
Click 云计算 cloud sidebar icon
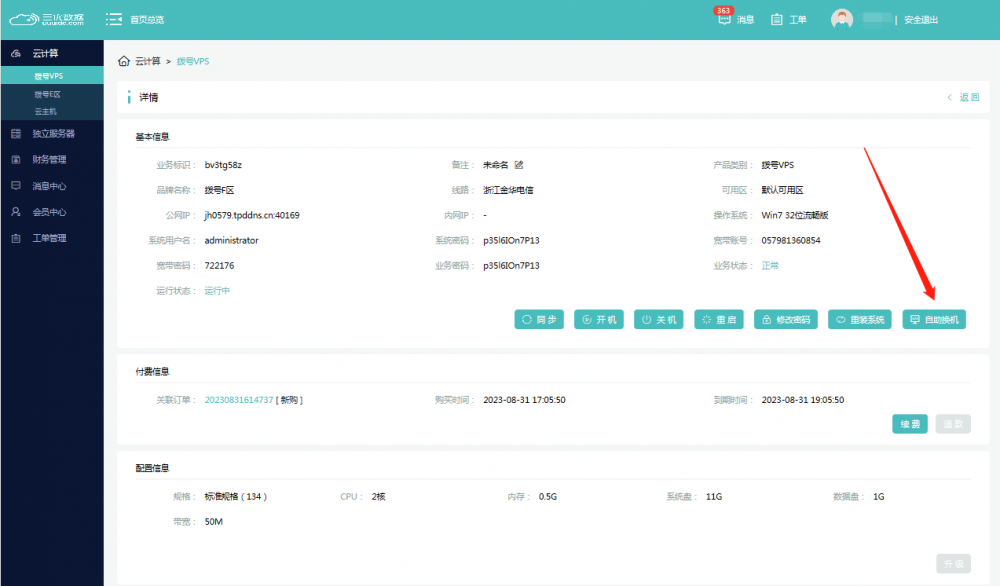click(x=17, y=53)
